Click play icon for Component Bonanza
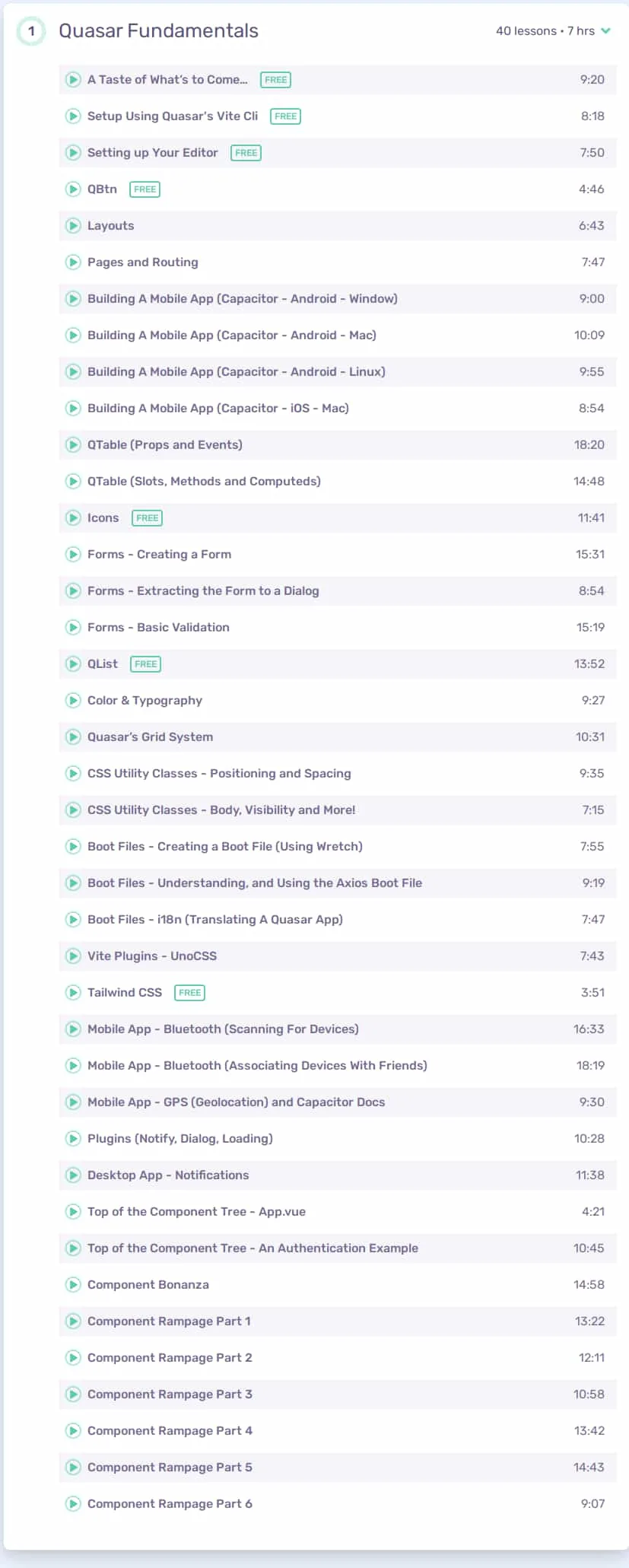The image size is (629, 1568). pos(73,1285)
